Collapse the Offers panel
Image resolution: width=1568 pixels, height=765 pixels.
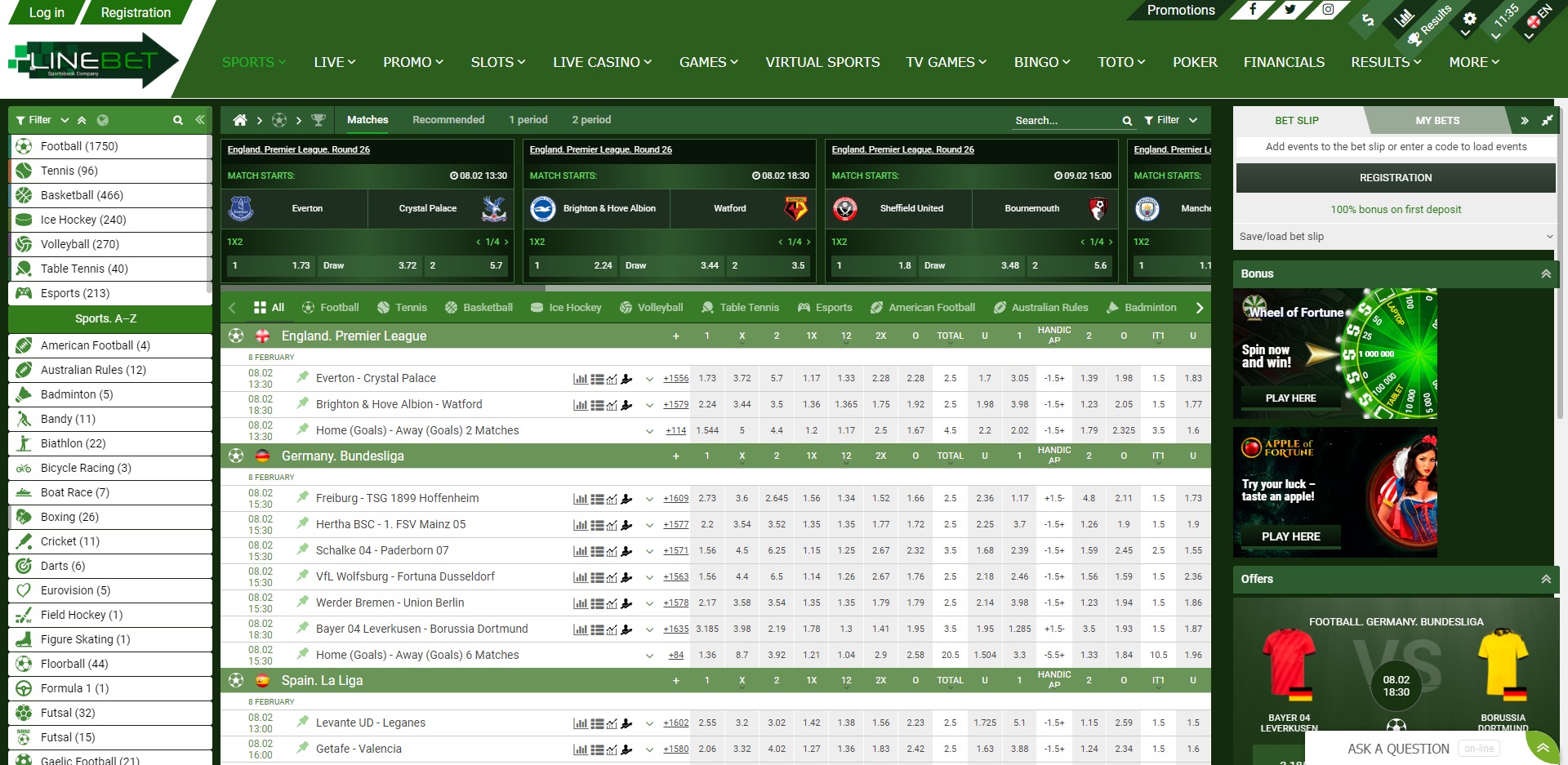click(x=1545, y=579)
